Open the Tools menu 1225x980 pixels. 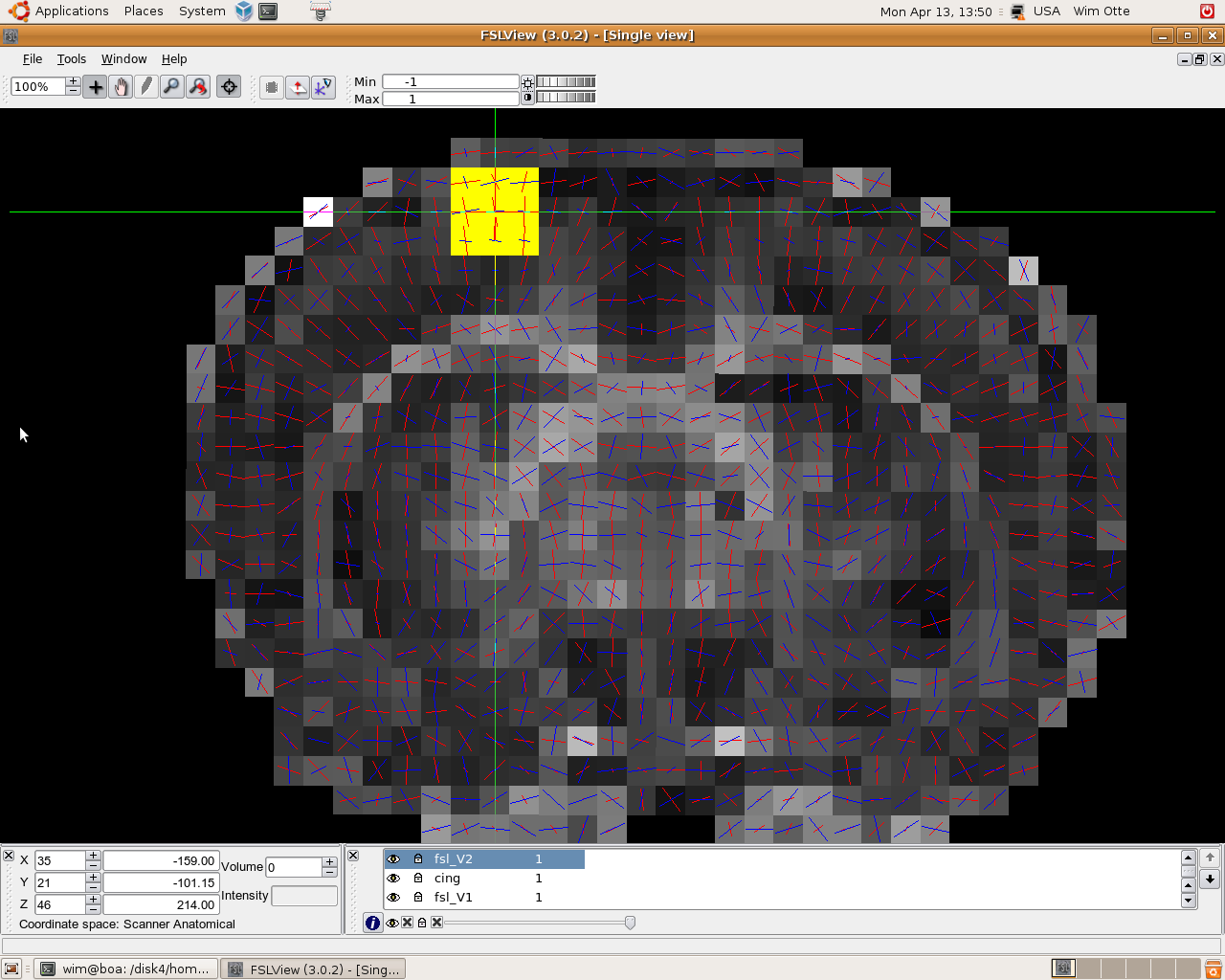tap(71, 59)
